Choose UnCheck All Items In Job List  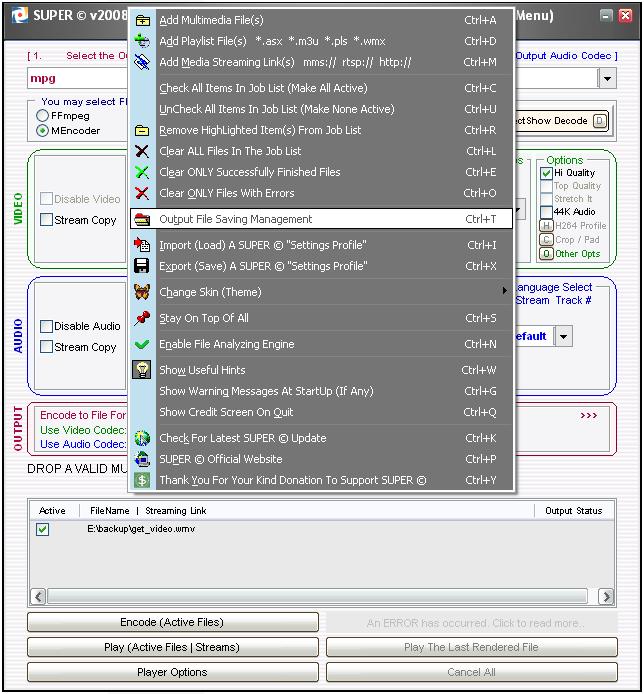coord(321,109)
